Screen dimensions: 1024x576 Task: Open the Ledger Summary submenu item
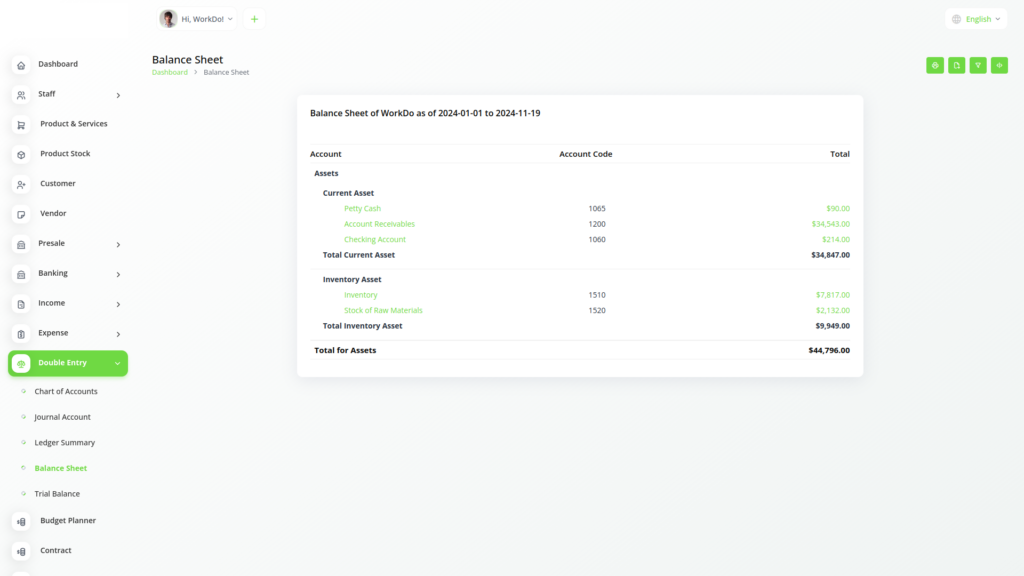click(64, 443)
